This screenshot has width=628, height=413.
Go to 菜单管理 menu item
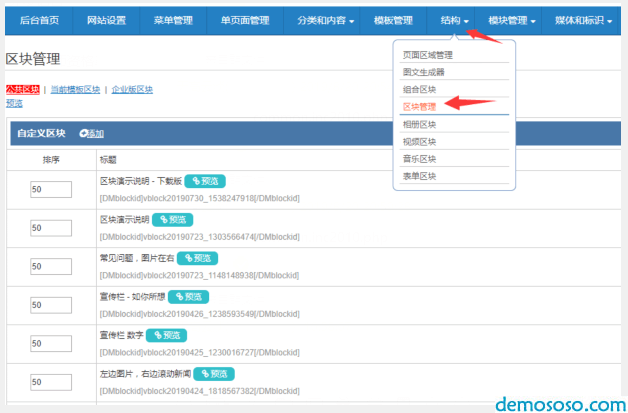[173, 20]
